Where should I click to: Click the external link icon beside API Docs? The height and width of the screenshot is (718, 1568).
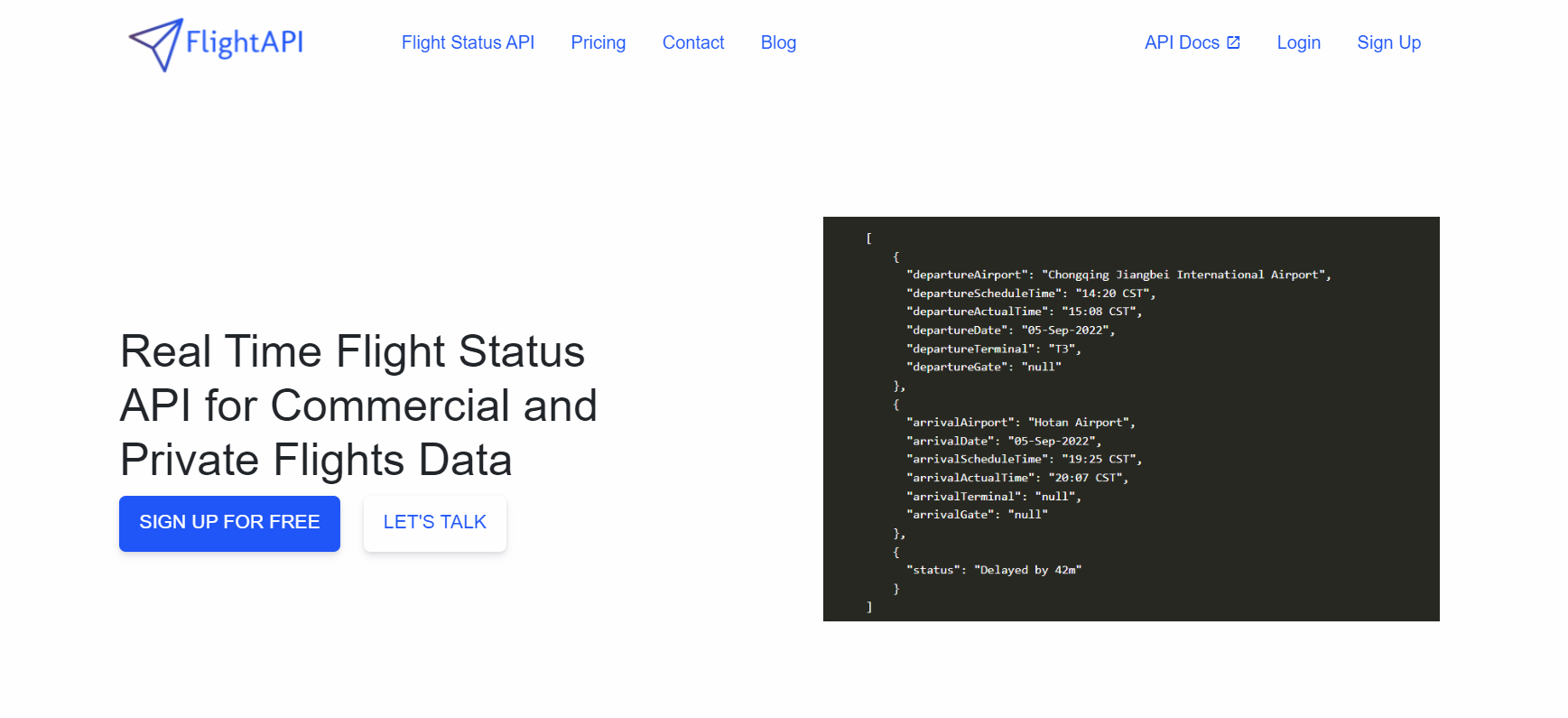pos(1233,42)
